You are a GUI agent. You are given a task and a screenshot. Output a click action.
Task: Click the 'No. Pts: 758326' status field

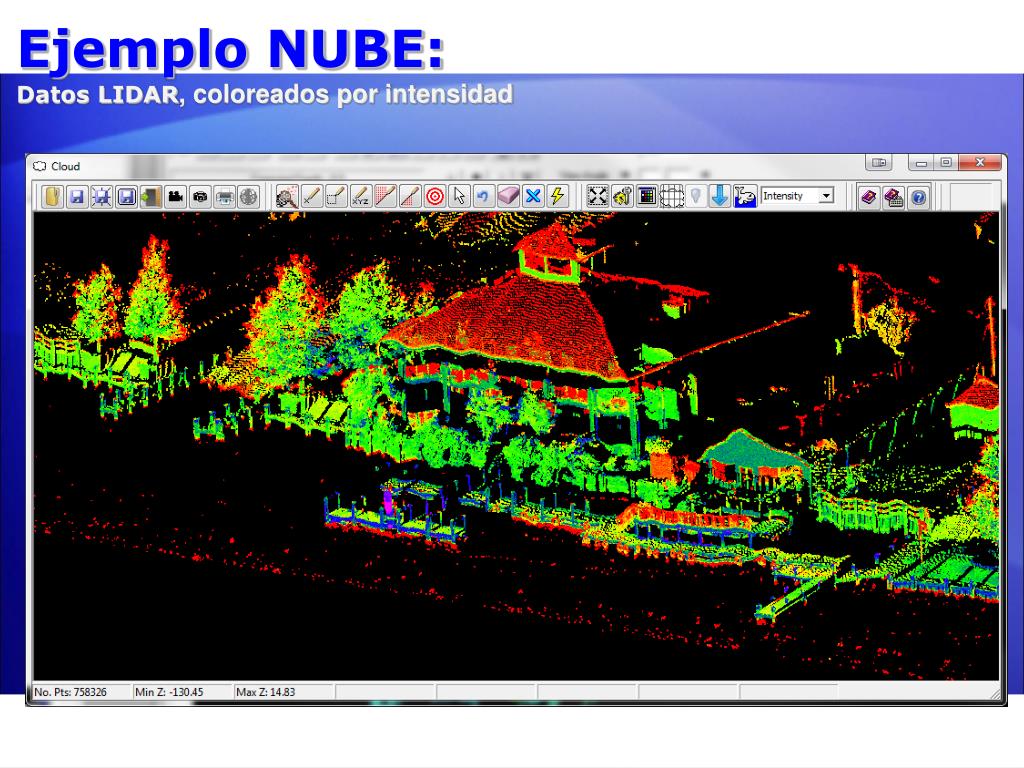(81, 692)
